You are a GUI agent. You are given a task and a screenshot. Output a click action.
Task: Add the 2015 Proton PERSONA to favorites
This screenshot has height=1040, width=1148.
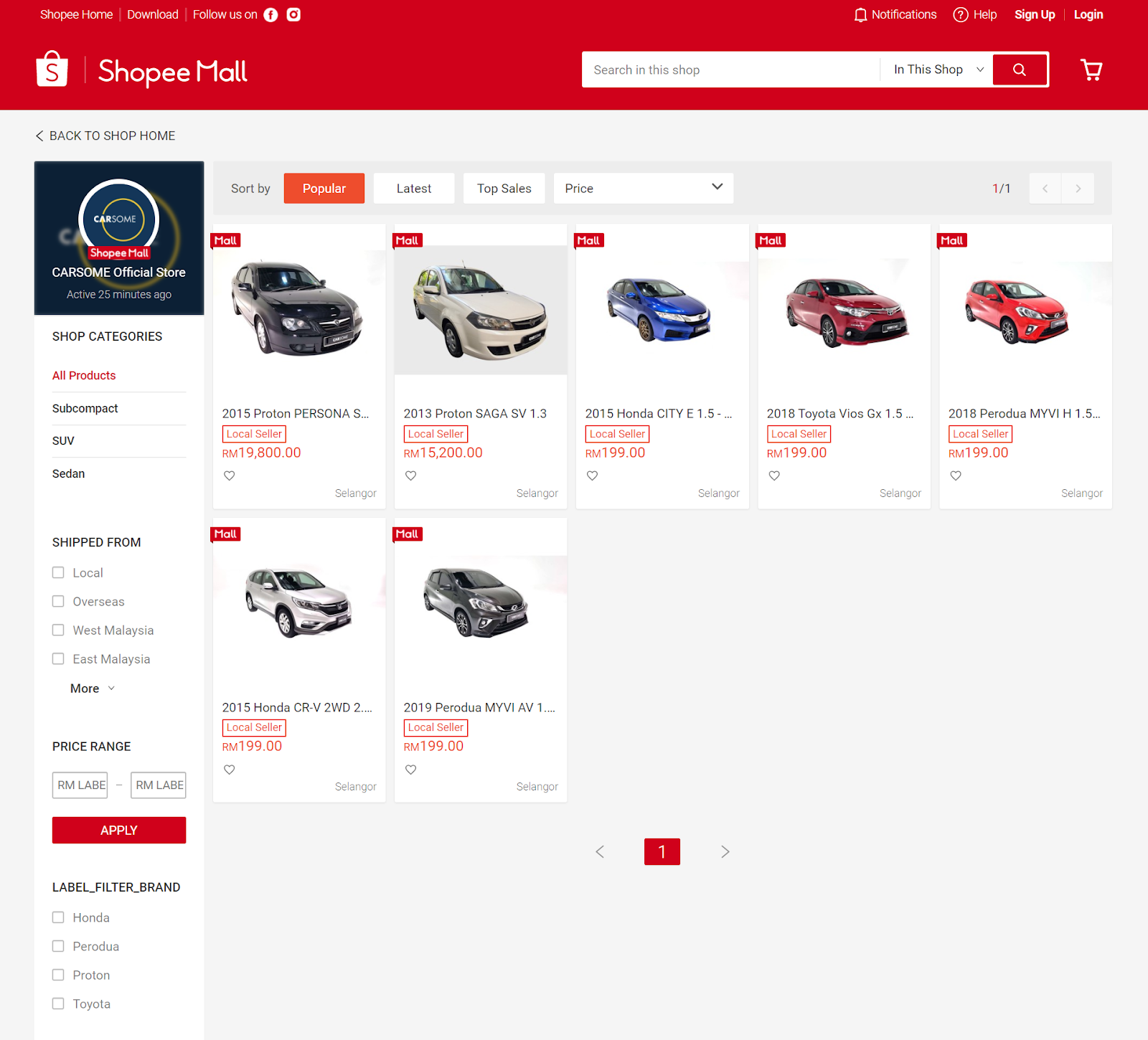coord(229,475)
